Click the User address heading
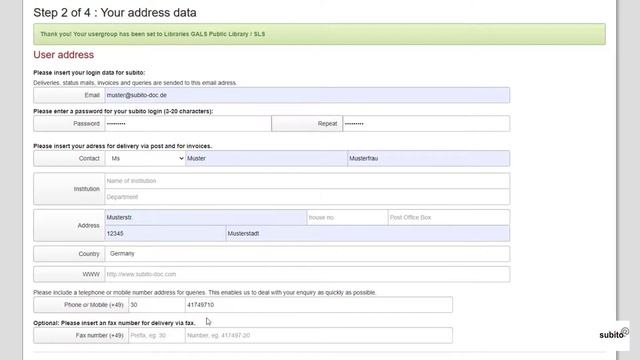 (x=64, y=55)
